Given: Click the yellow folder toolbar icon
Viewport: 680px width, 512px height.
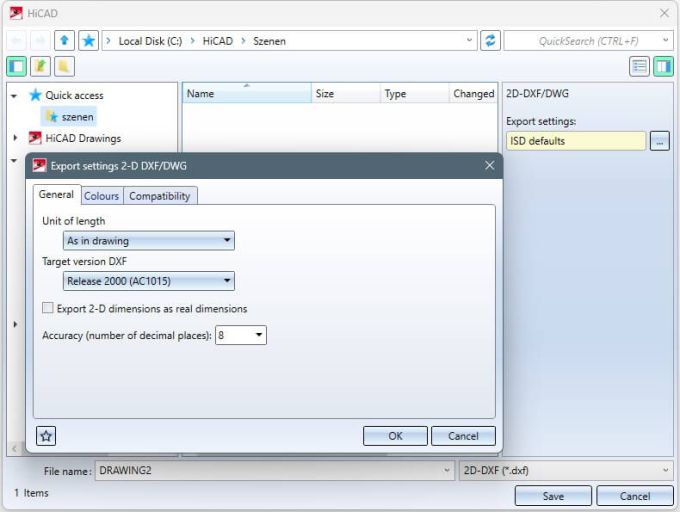Looking at the screenshot, I should (x=64, y=67).
